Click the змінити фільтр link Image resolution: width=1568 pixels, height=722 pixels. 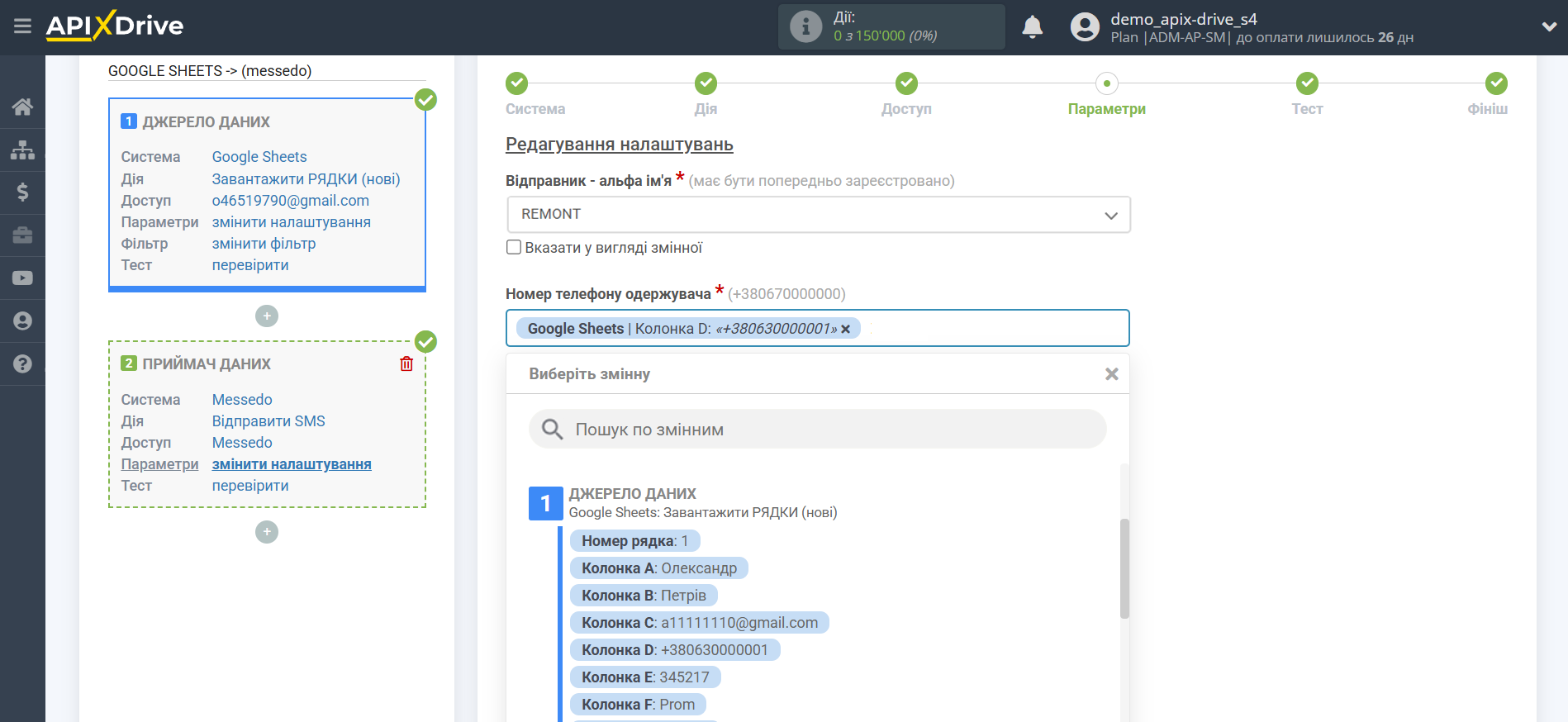pyautogui.click(x=264, y=244)
